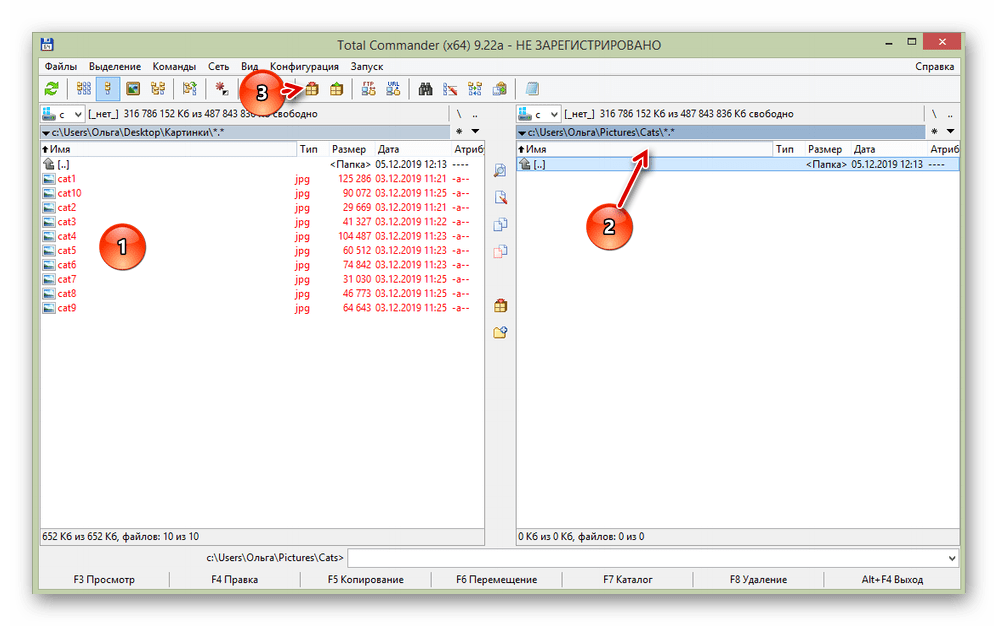Select file cat1 in left panel

[x=66, y=179]
